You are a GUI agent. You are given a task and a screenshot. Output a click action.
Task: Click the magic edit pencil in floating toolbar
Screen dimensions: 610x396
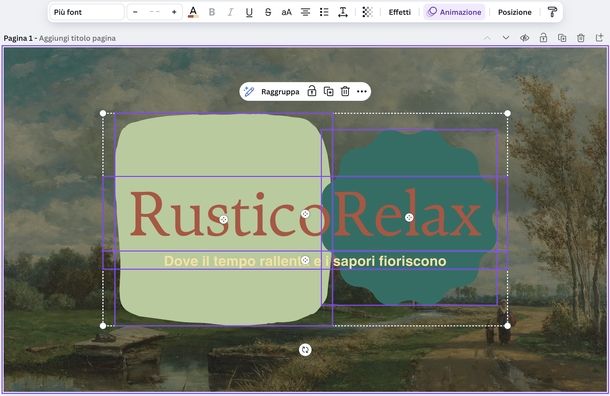[x=249, y=91]
